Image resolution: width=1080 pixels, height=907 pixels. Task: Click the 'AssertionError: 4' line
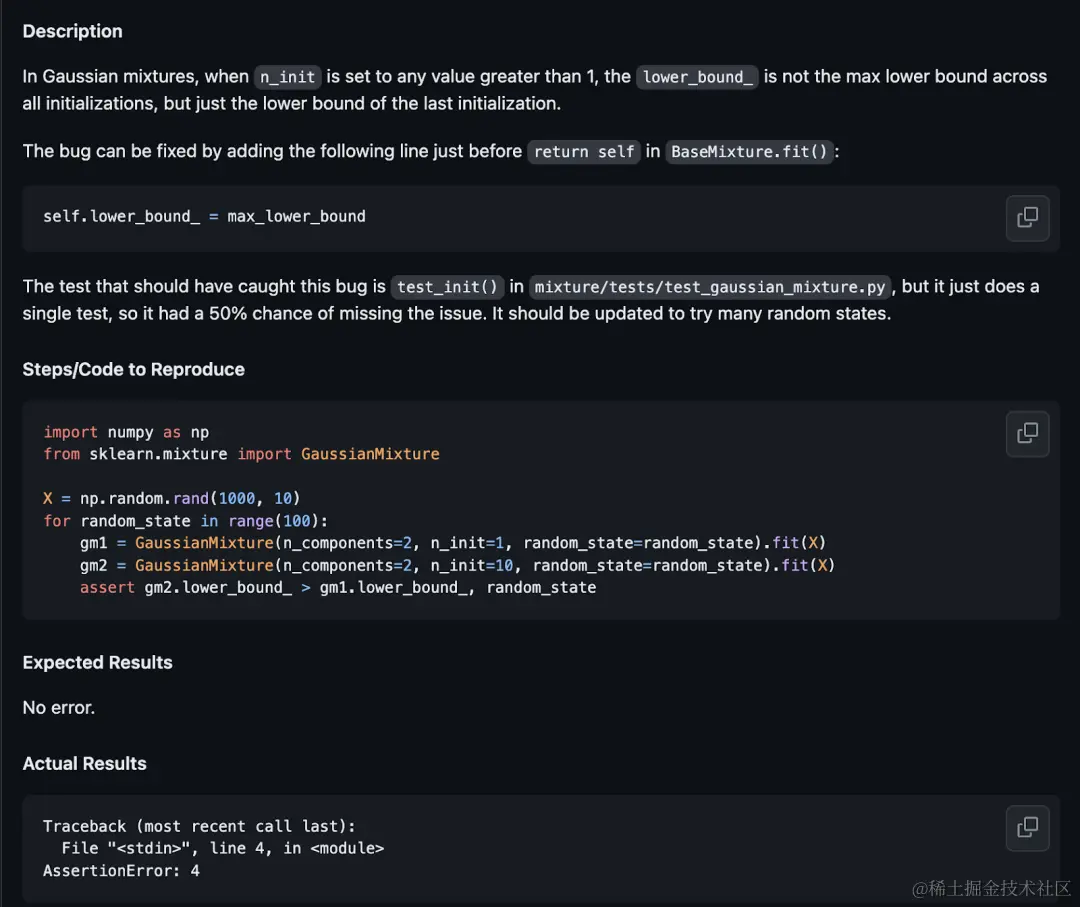click(x=121, y=871)
